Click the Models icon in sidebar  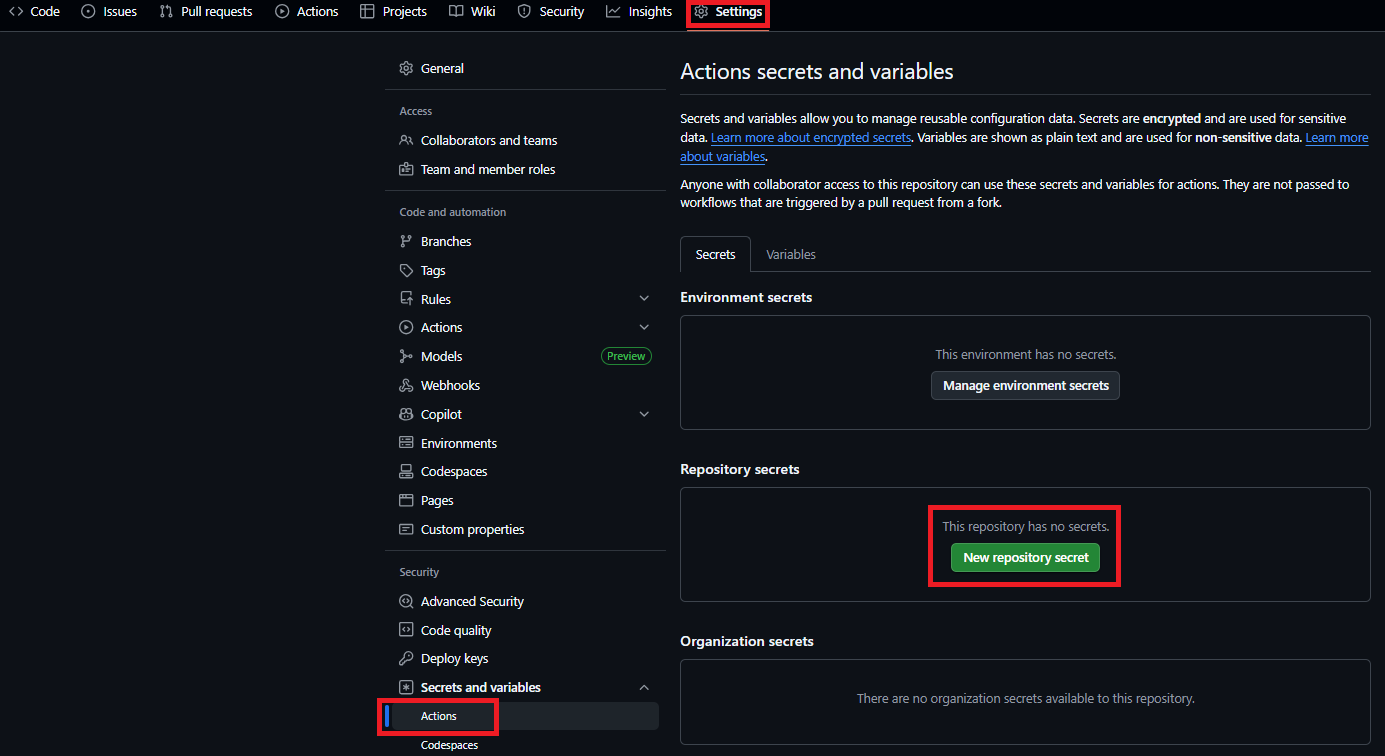(x=406, y=357)
